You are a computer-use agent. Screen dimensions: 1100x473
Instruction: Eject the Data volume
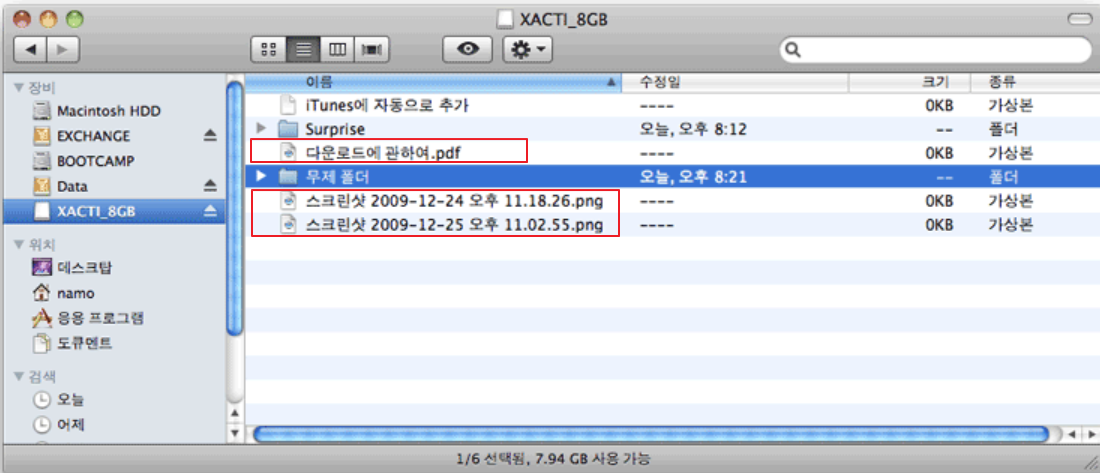pyautogui.click(x=210, y=187)
